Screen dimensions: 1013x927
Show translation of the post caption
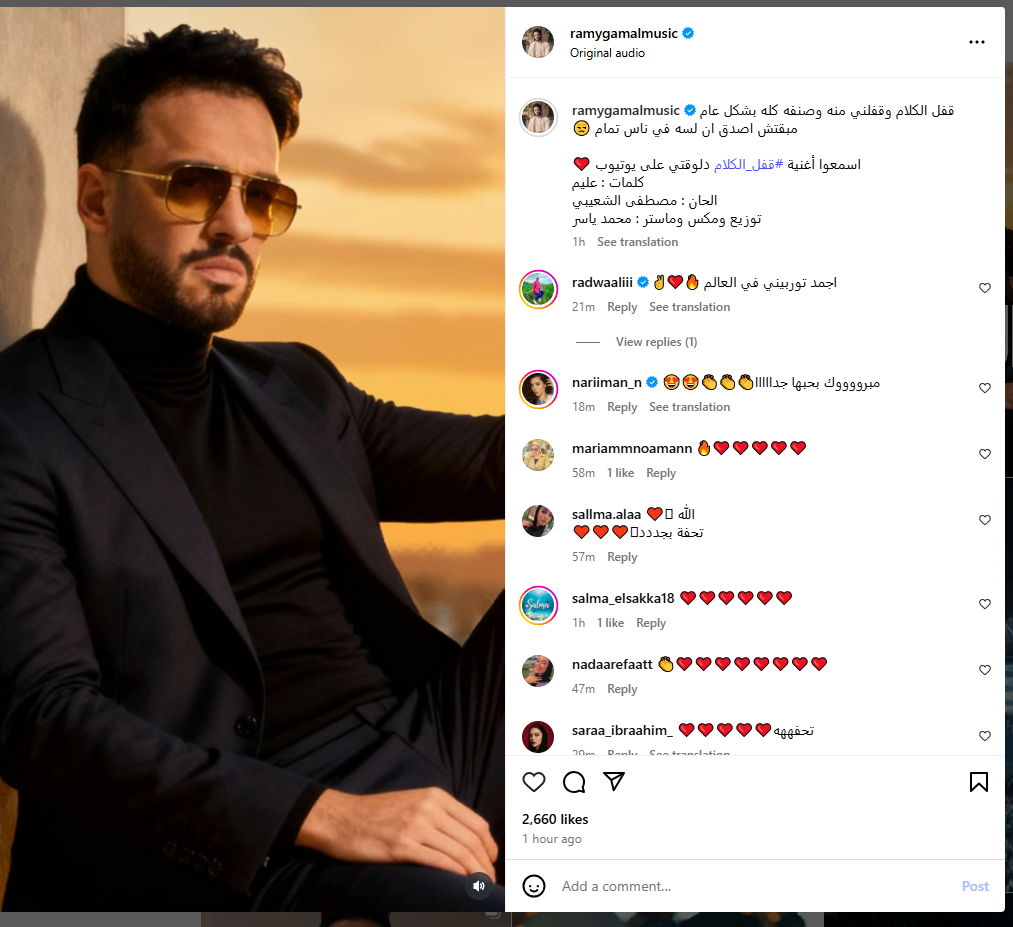[x=637, y=242]
